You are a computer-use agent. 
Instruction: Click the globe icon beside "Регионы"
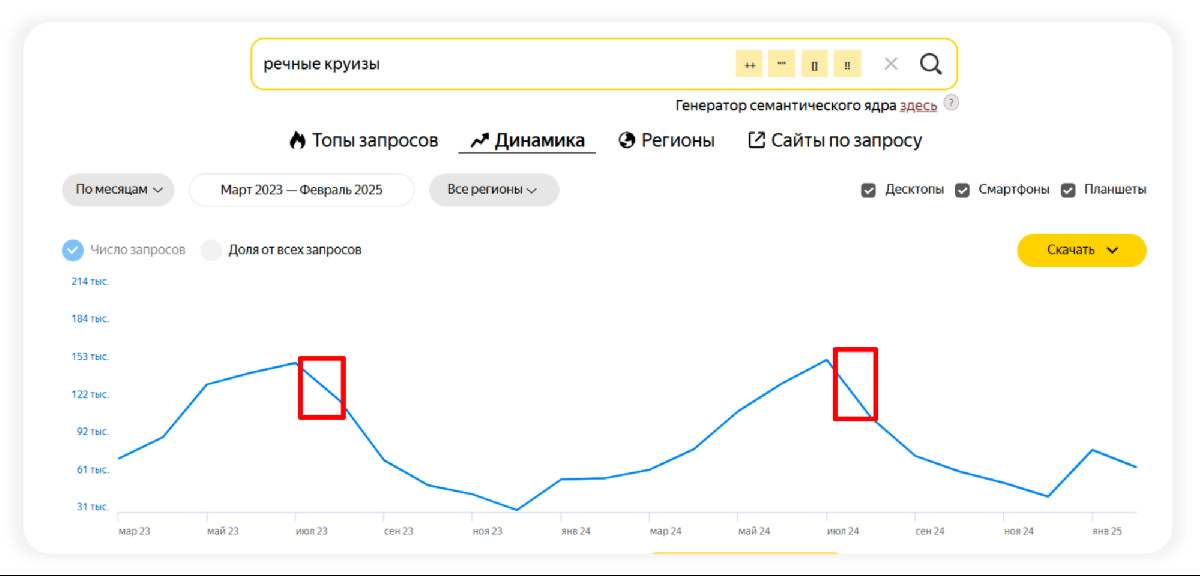tap(627, 141)
